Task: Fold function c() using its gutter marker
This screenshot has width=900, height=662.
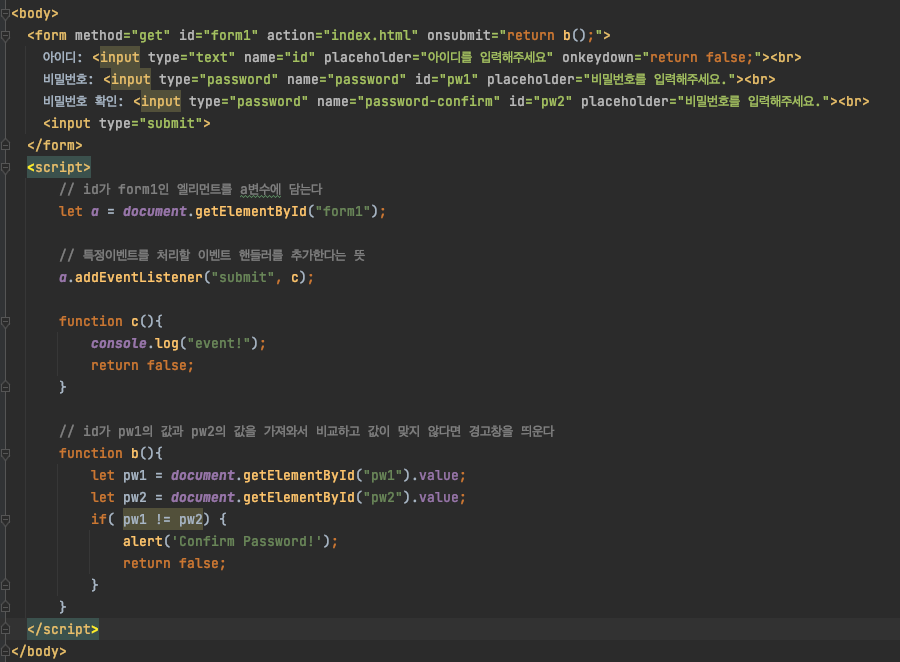Action: pyautogui.click(x=5, y=322)
